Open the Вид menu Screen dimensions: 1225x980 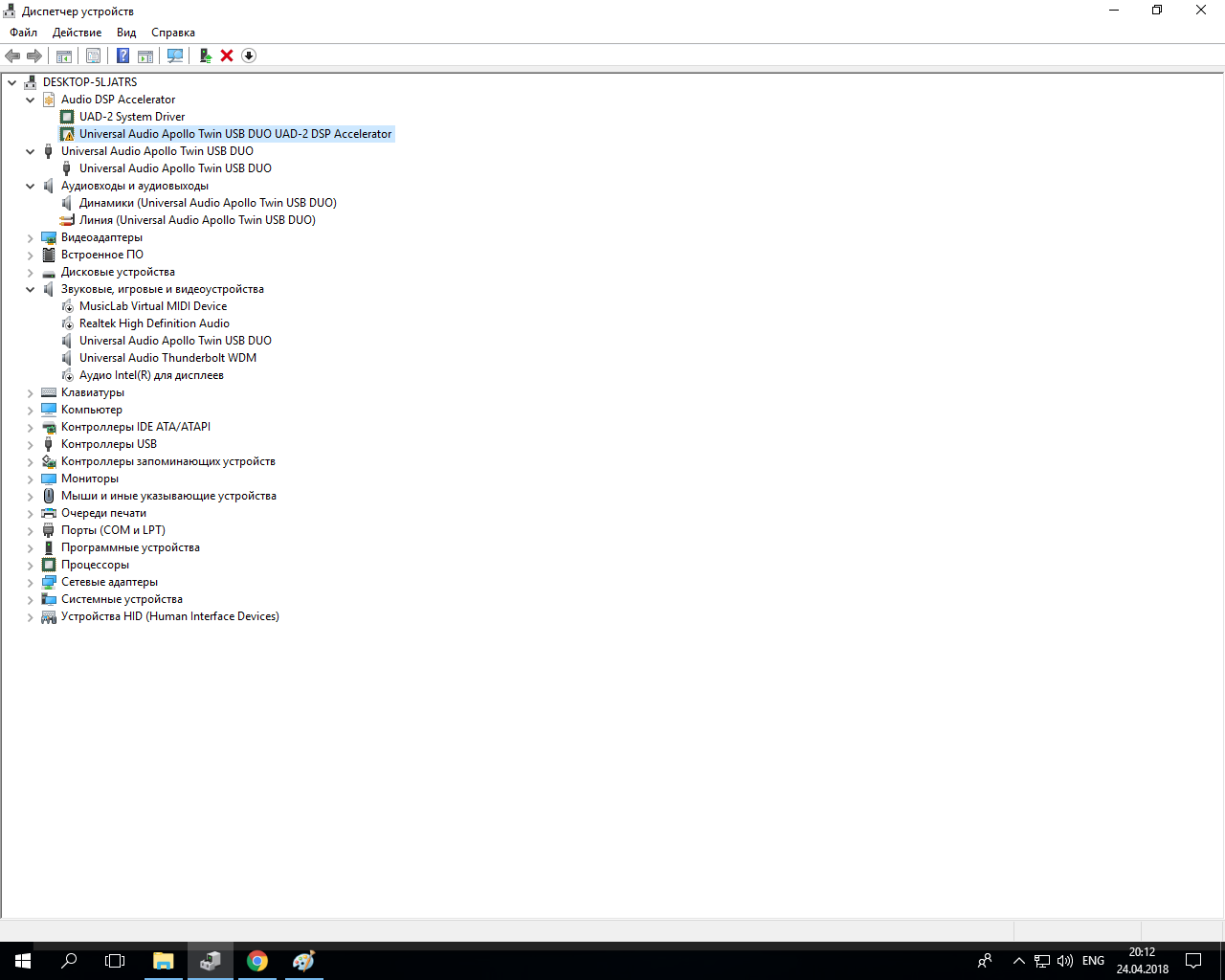[x=126, y=33]
